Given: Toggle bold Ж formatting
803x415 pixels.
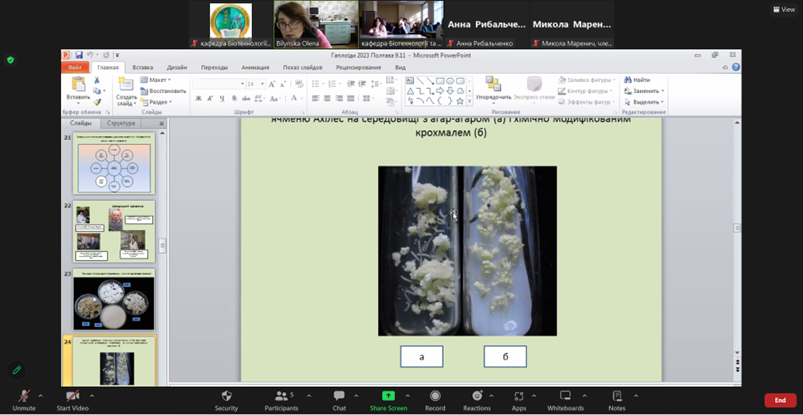Looking at the screenshot, I should (199, 98).
